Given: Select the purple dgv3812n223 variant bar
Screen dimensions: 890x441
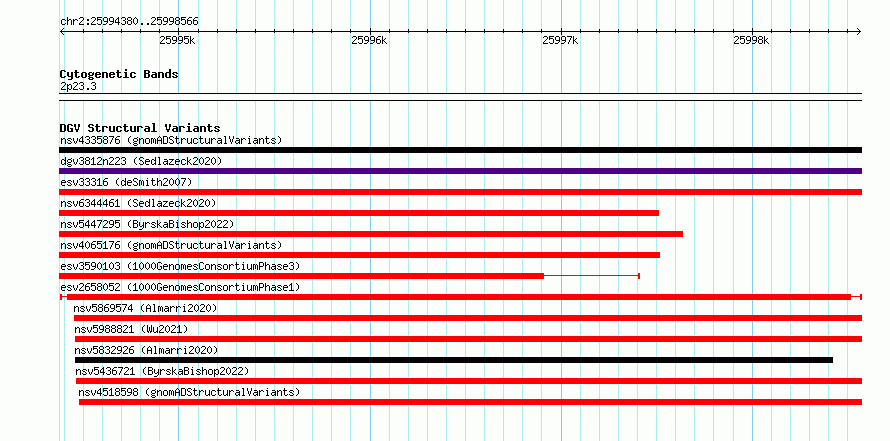Looking at the screenshot, I should coord(460,171).
